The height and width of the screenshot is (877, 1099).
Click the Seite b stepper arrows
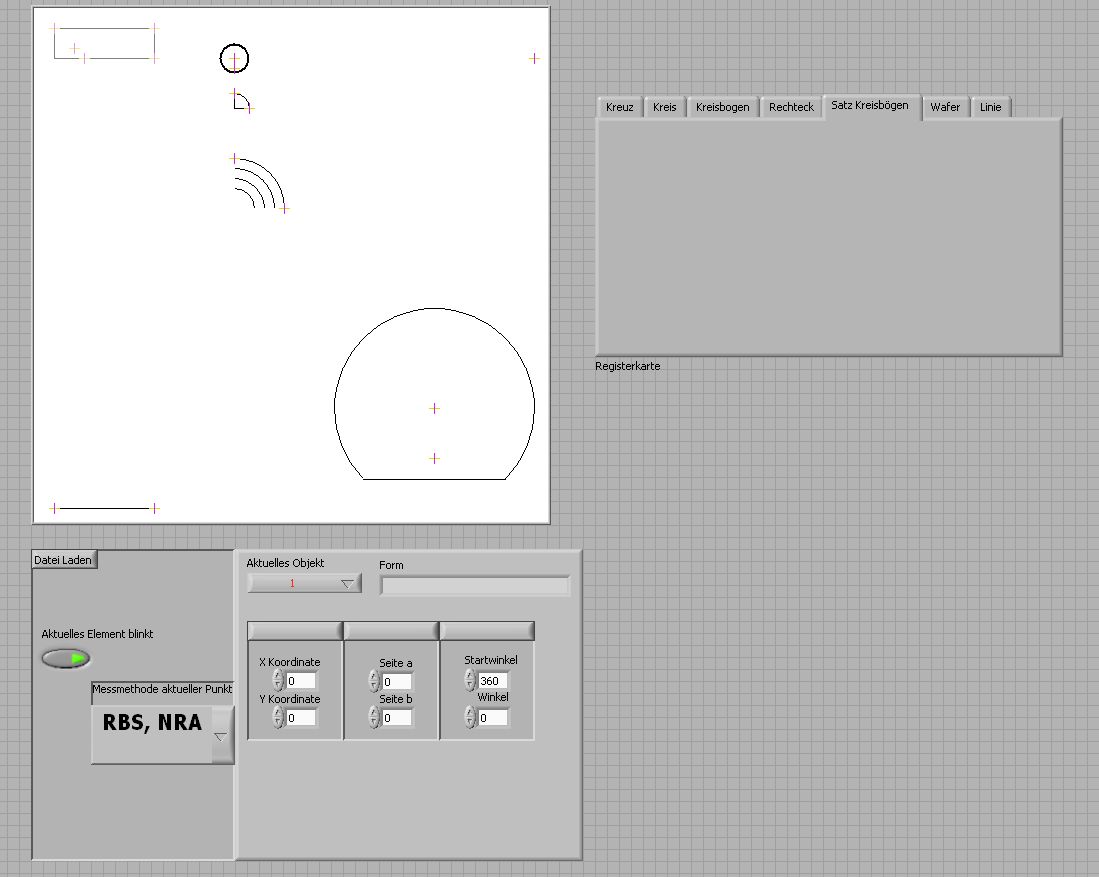(x=374, y=717)
